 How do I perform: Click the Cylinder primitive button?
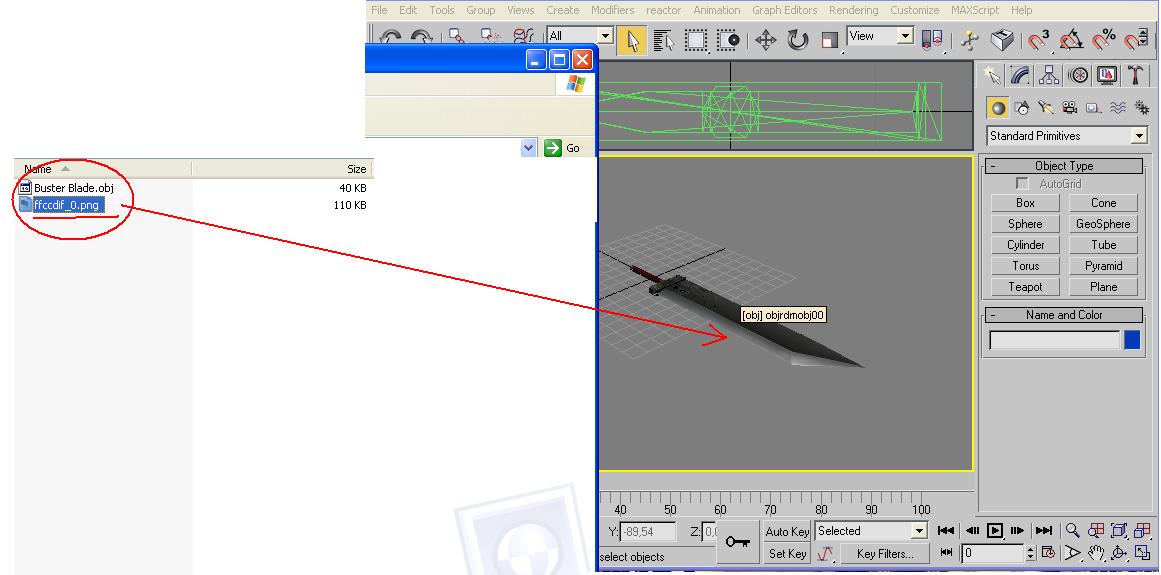1026,245
